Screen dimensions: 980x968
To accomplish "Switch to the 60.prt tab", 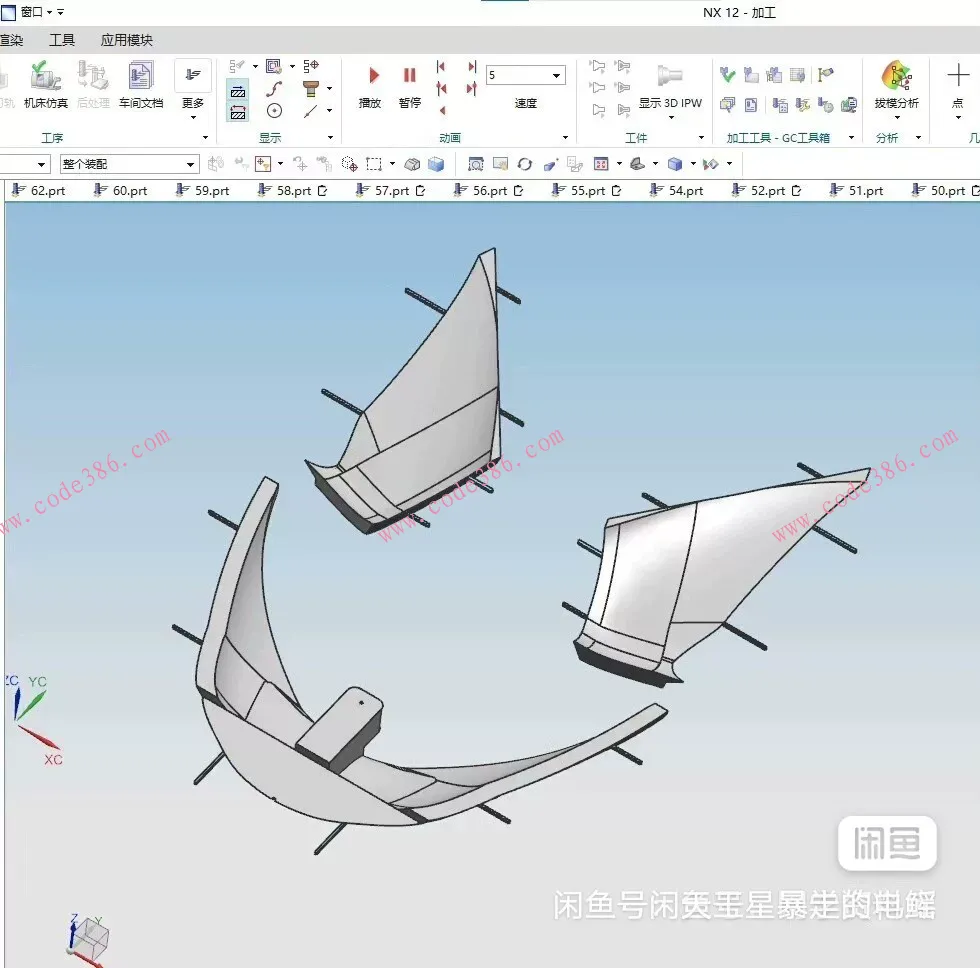I will (120, 191).
